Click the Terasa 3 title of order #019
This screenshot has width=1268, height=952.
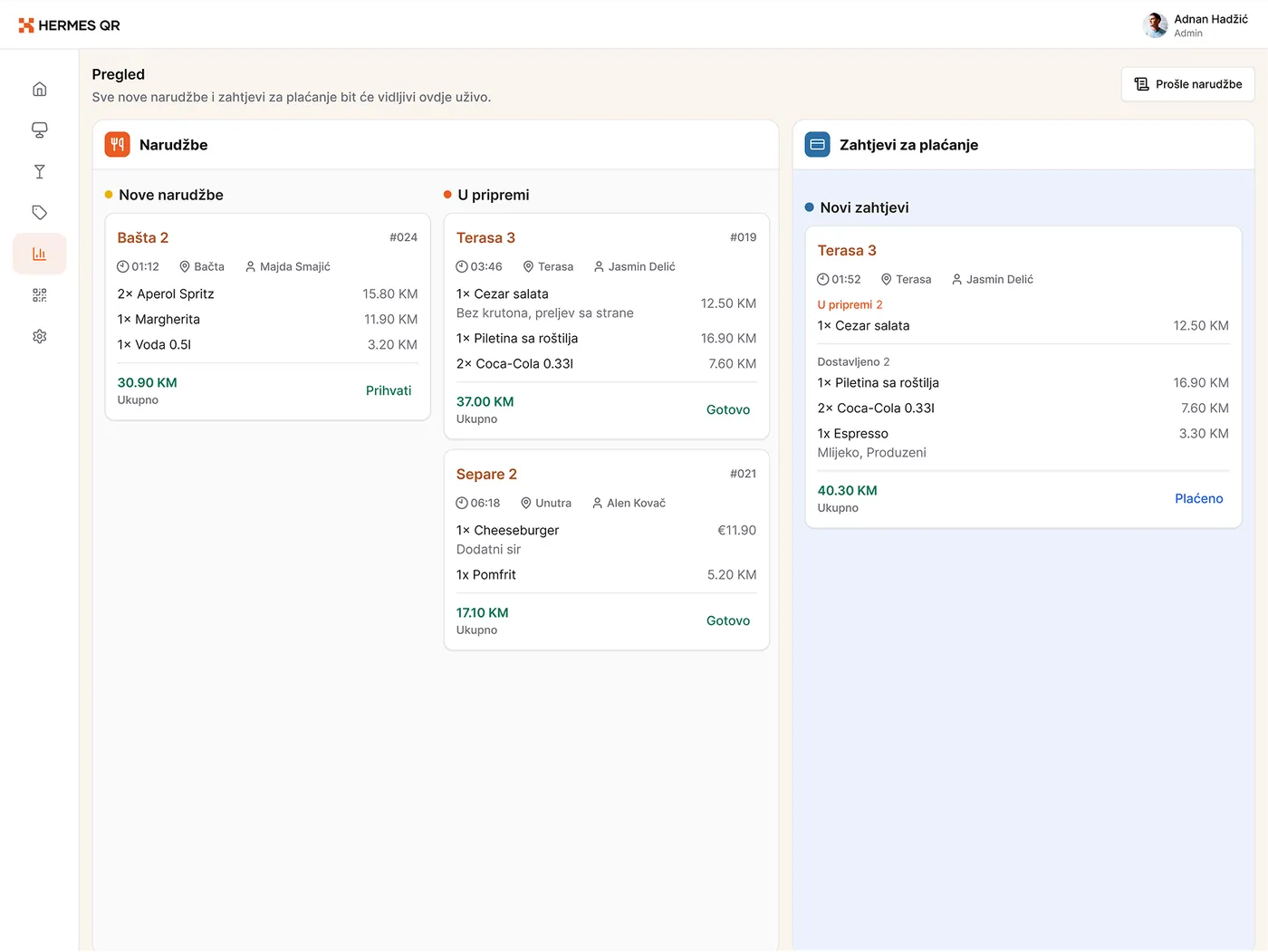[485, 237]
